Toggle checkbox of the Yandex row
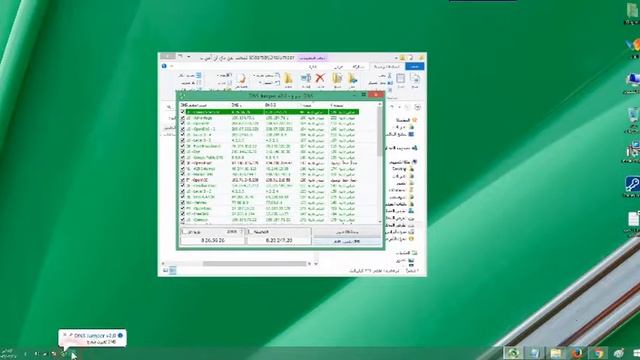This screenshot has height=360, width=640. coord(182,202)
